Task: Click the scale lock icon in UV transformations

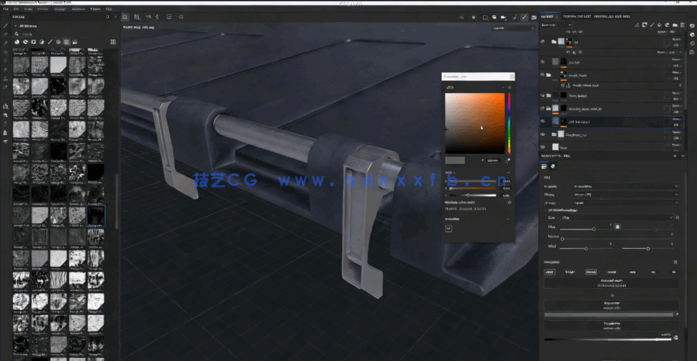Action: tap(617, 227)
